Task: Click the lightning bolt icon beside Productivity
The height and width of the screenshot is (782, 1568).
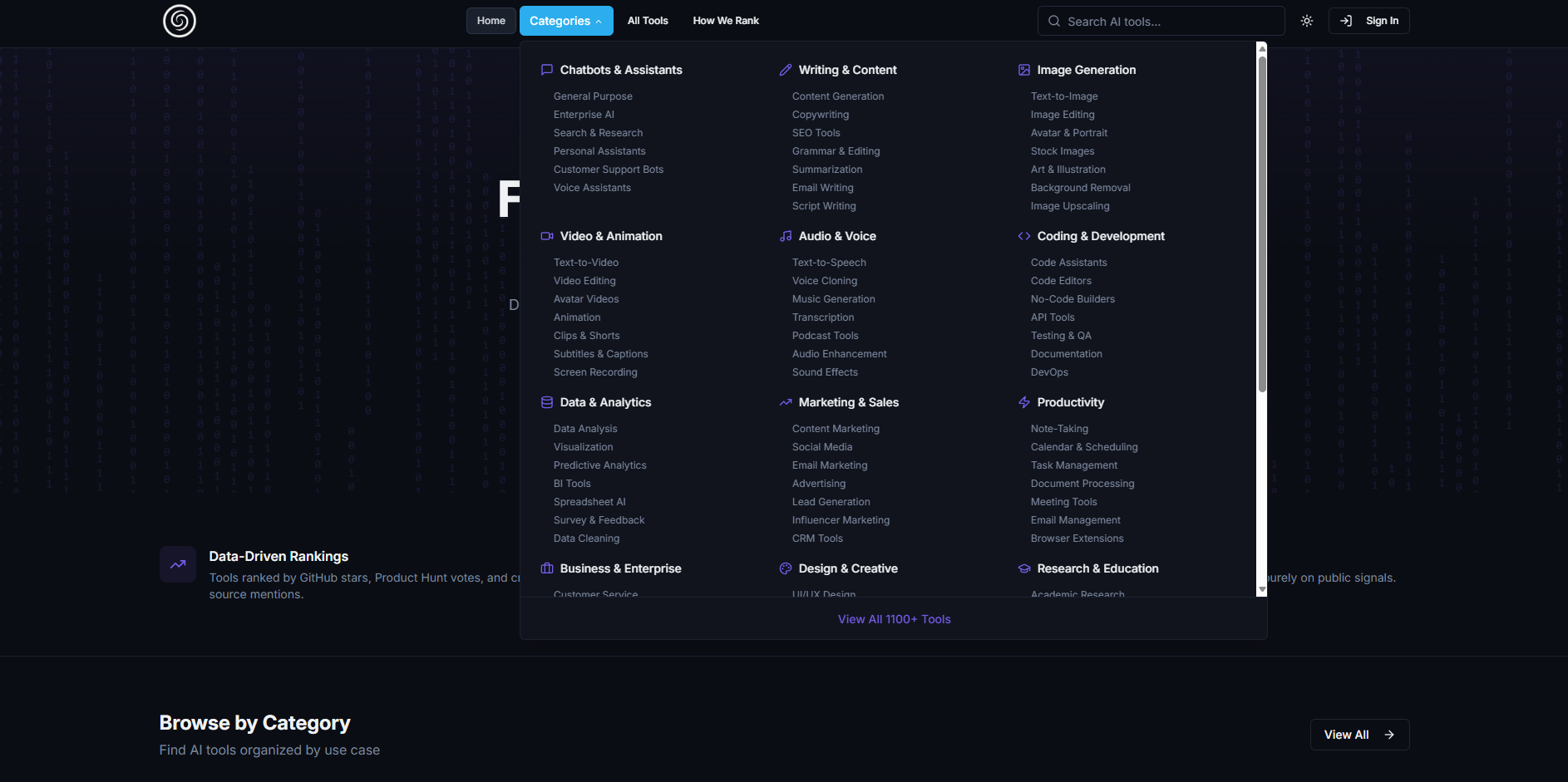Action: coord(1023,402)
